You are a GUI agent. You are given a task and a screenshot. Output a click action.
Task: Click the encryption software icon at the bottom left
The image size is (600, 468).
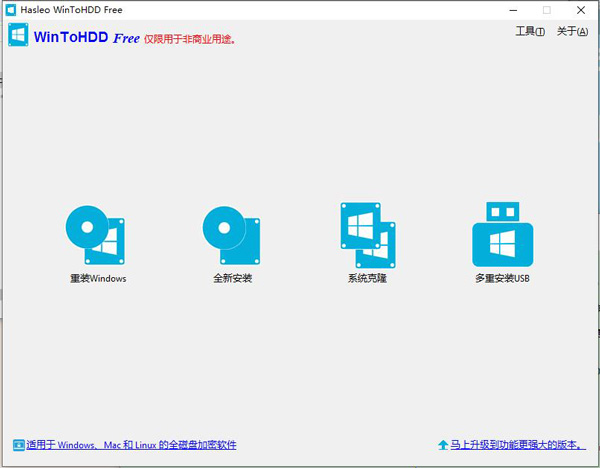[18, 445]
